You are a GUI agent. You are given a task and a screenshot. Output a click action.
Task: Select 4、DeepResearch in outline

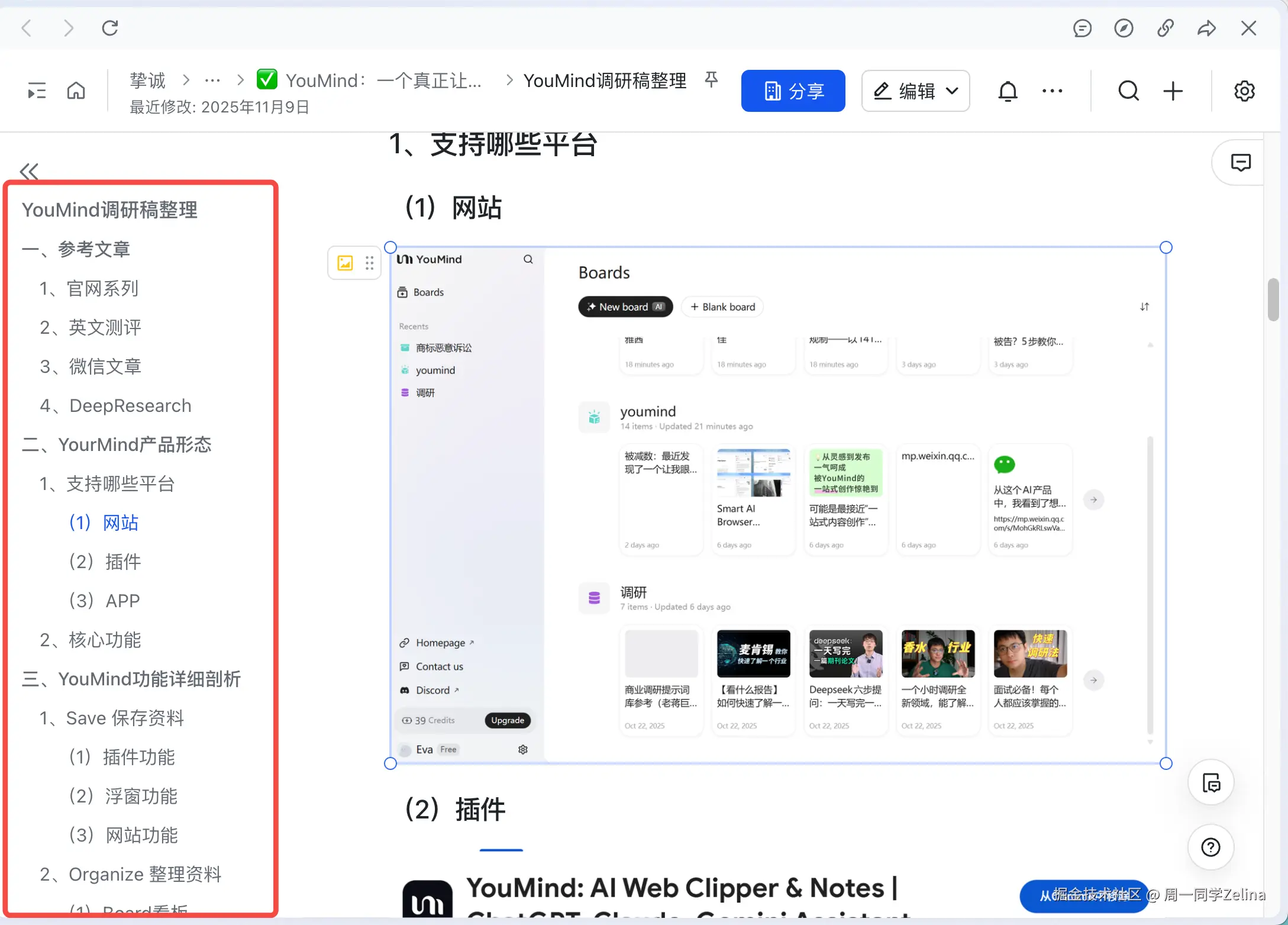115,405
